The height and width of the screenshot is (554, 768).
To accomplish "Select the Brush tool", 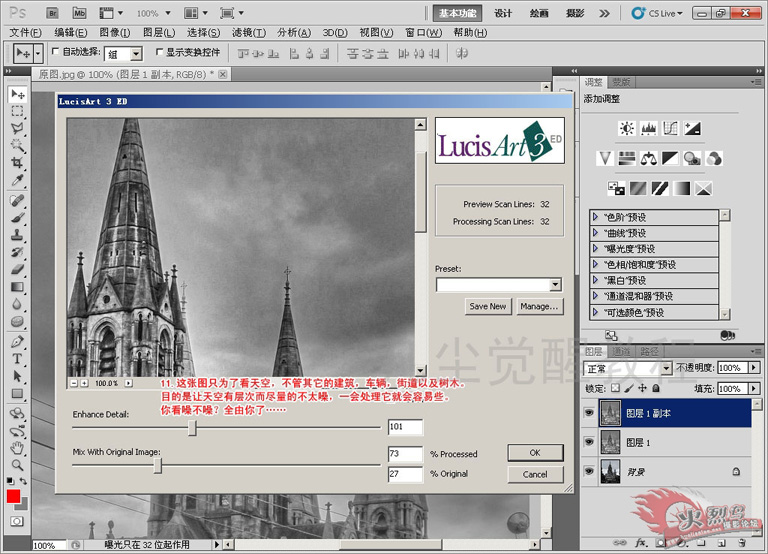I will (x=17, y=217).
